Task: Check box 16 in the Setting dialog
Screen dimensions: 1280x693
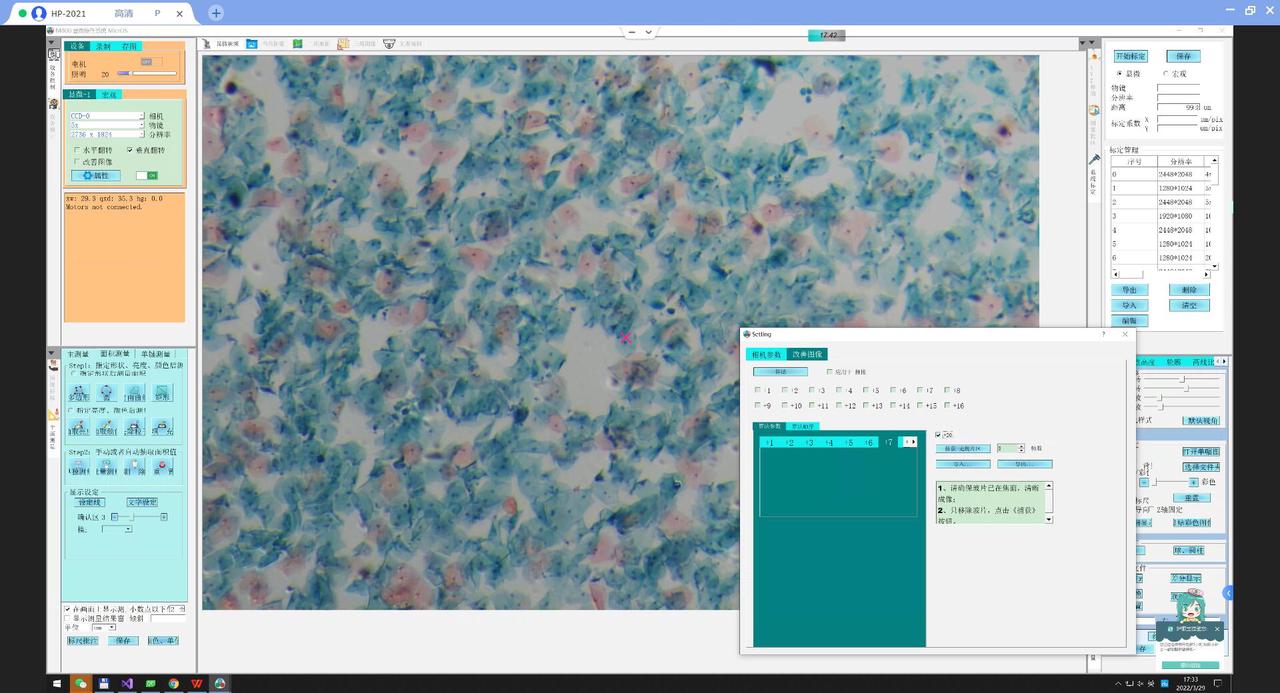Action: click(x=948, y=405)
